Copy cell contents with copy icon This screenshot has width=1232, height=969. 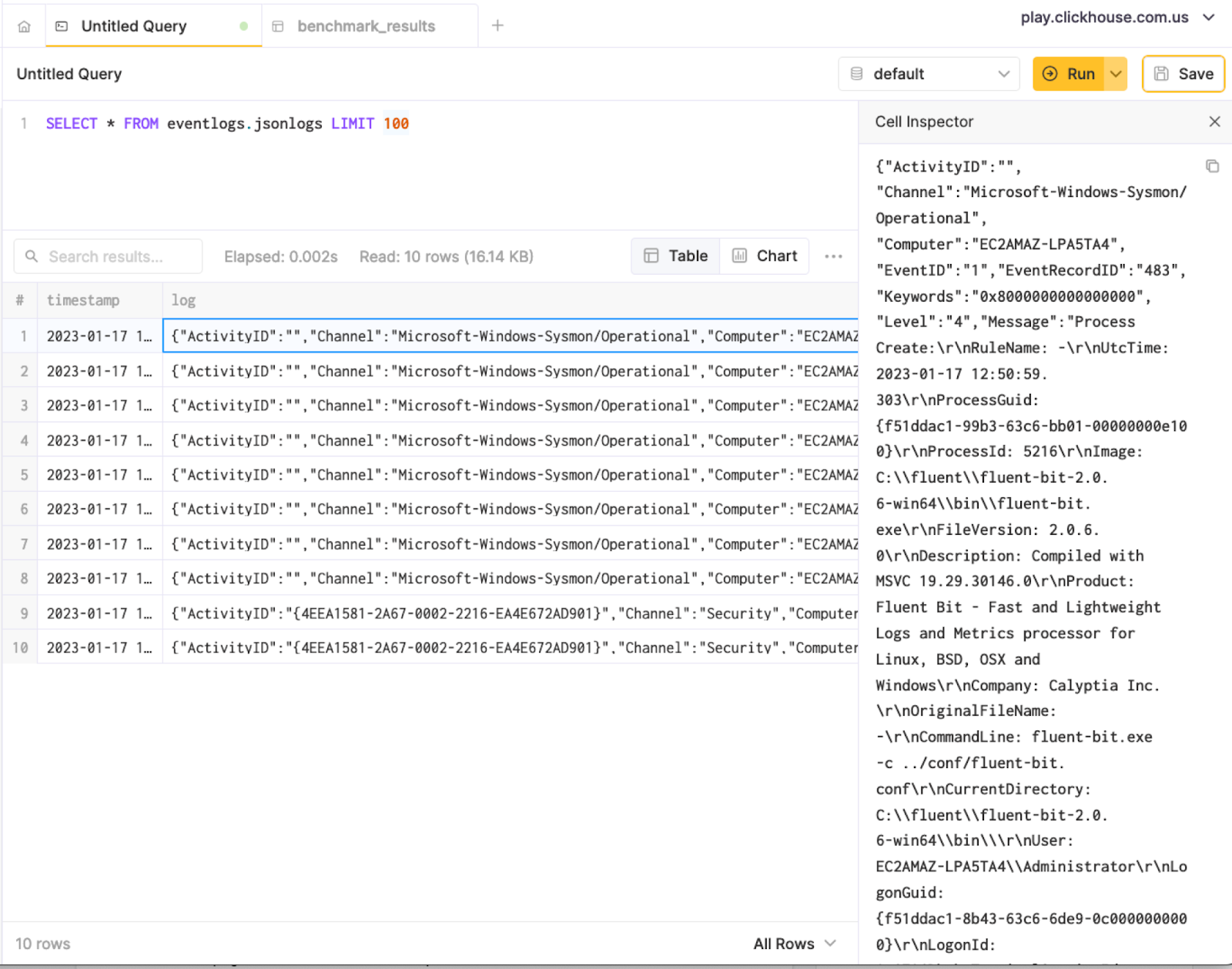pyautogui.click(x=1212, y=166)
